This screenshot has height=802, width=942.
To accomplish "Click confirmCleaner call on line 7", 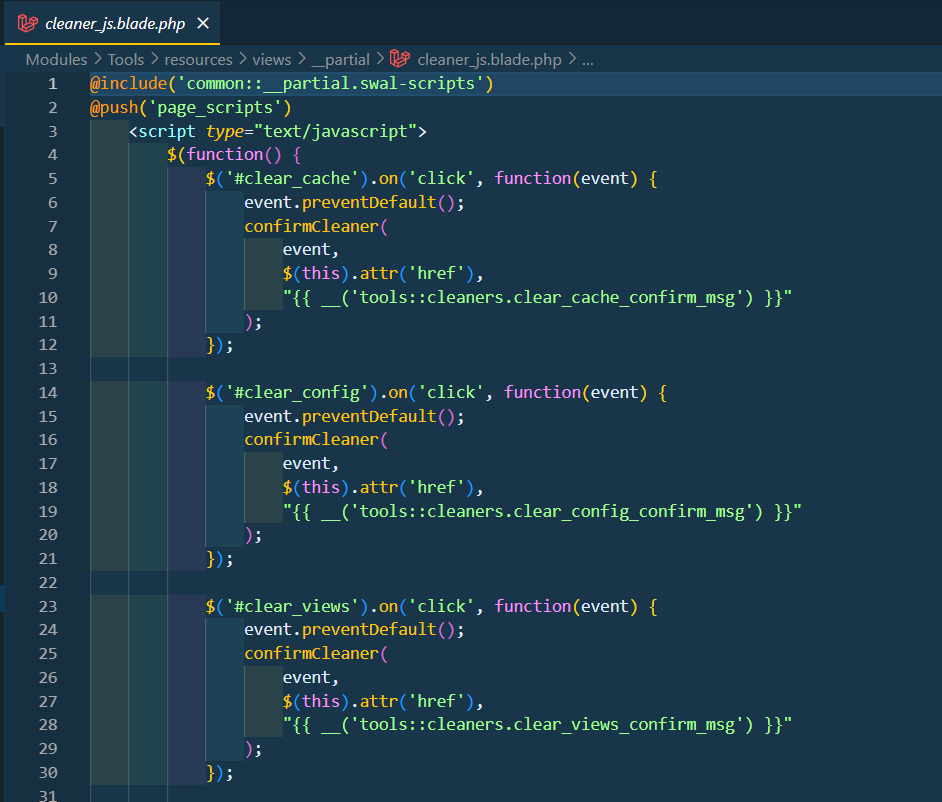I will [x=311, y=226].
